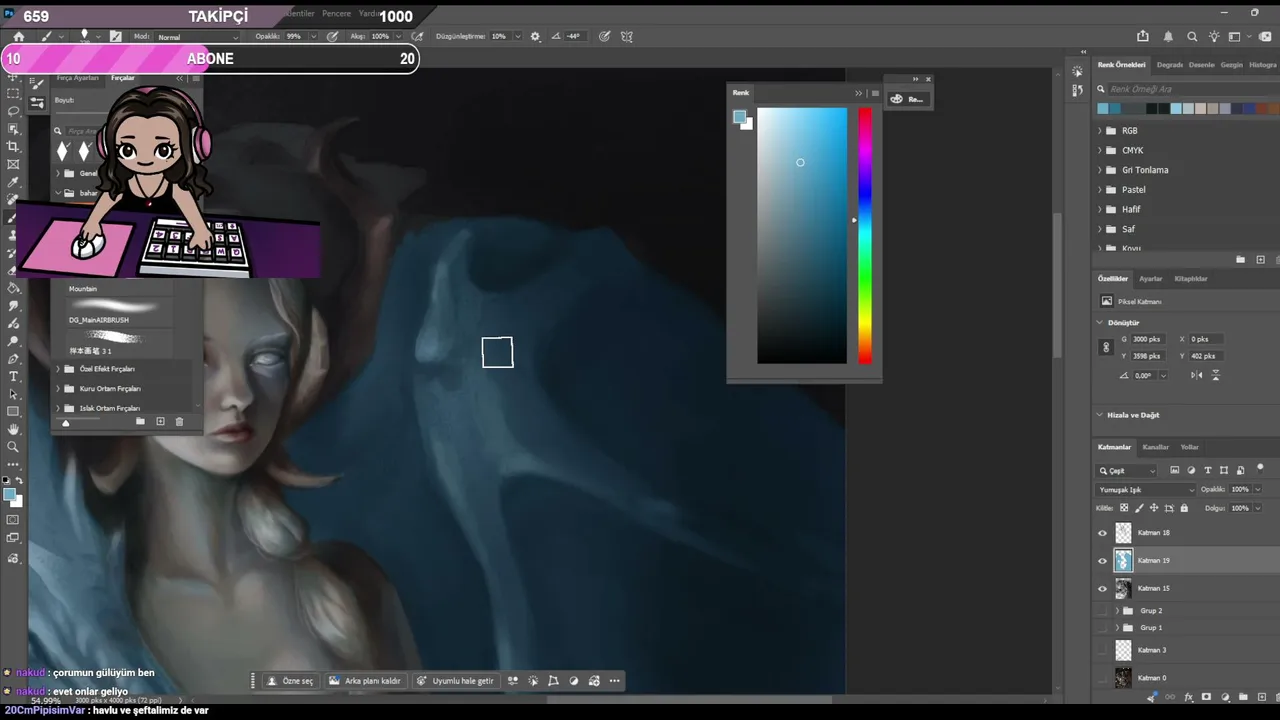Screen dimensions: 1280x720
Task: Open the Ayarlar tab
Action: click(x=1151, y=279)
